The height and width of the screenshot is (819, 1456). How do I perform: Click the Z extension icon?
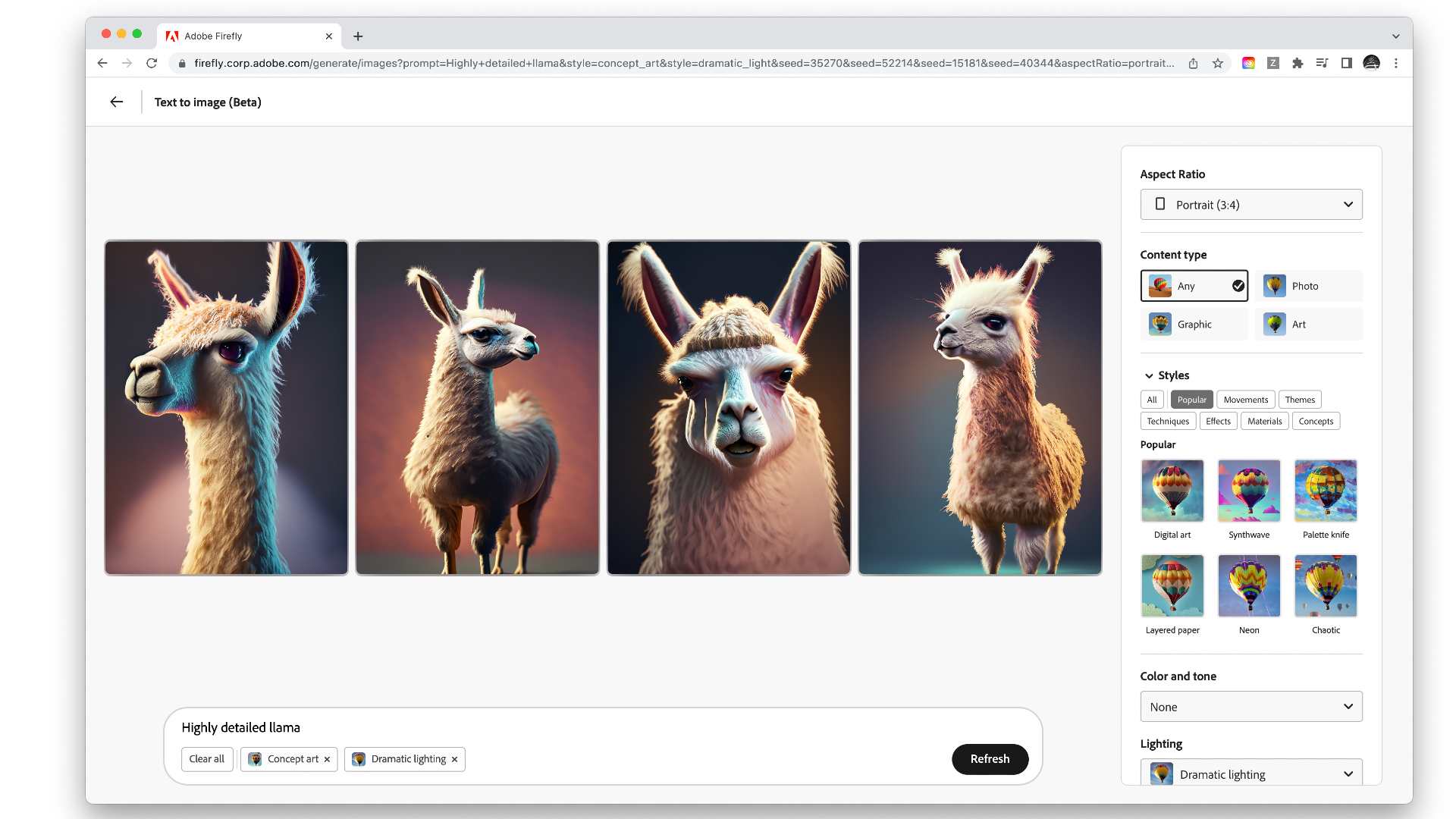coord(1273,63)
